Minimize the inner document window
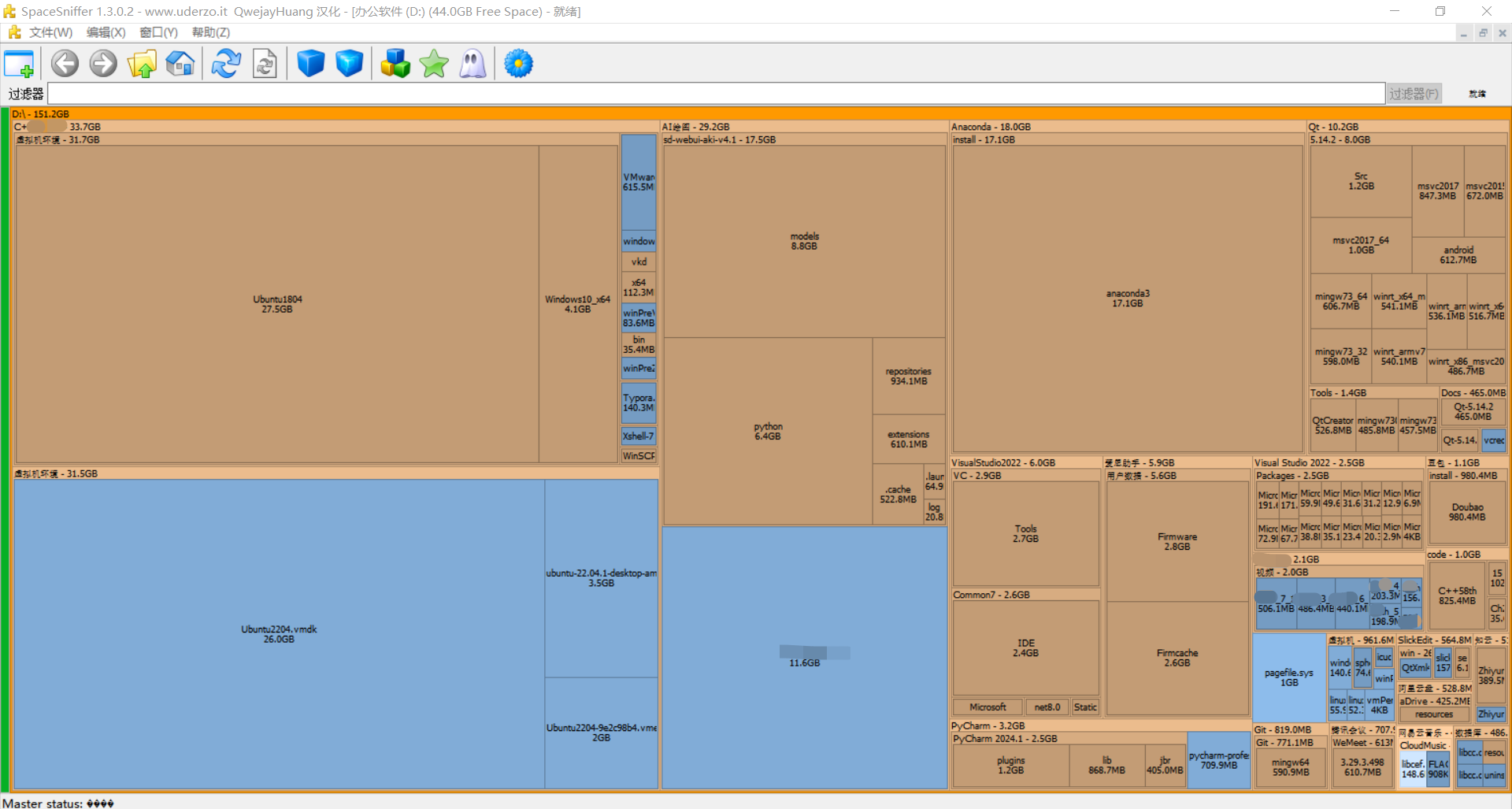Screen dimensions: 1512x809 [x=1464, y=33]
